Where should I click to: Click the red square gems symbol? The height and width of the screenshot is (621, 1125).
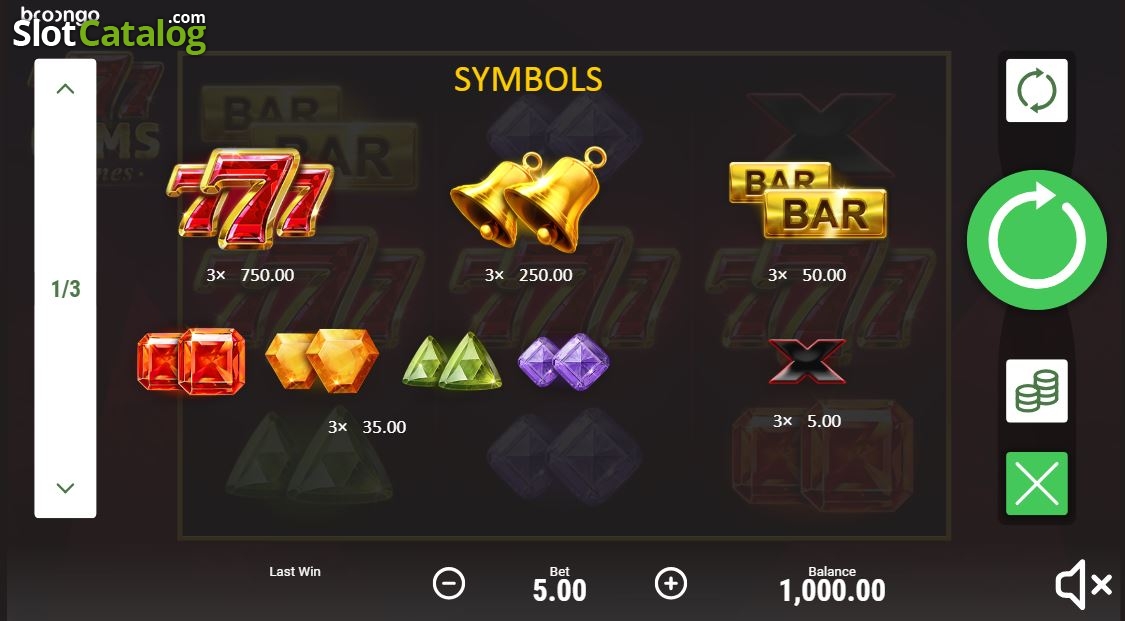click(192, 361)
